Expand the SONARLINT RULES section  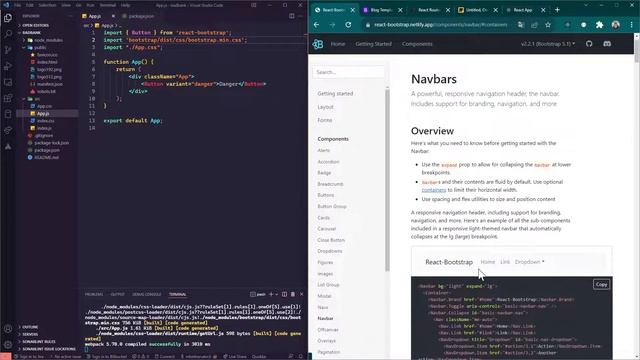pos(38,342)
